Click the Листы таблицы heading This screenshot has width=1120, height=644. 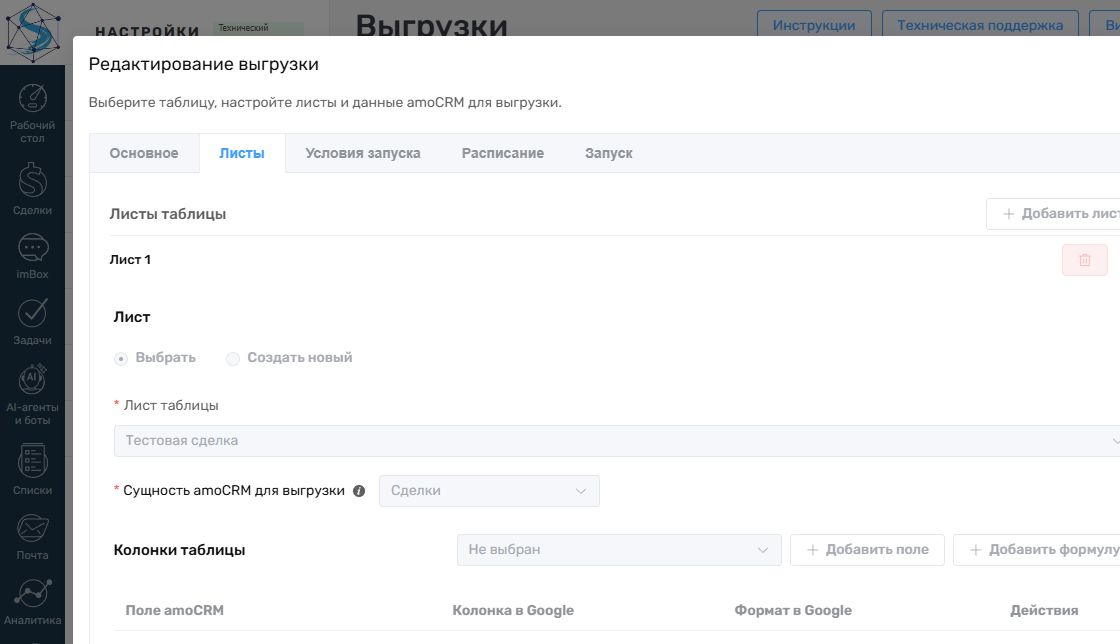(x=168, y=214)
